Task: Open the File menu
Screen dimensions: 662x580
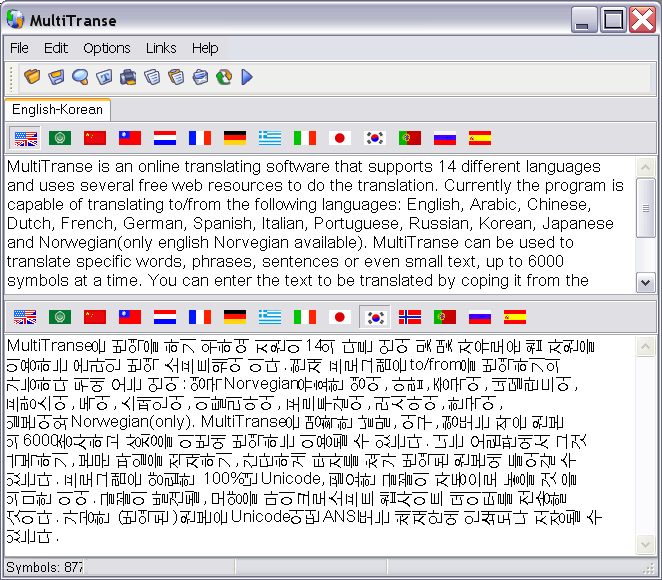Action: (19, 48)
